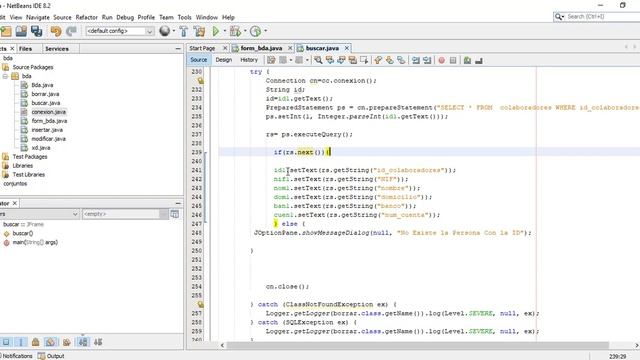
Task: Click the Save All icon
Action: (x=37, y=31)
